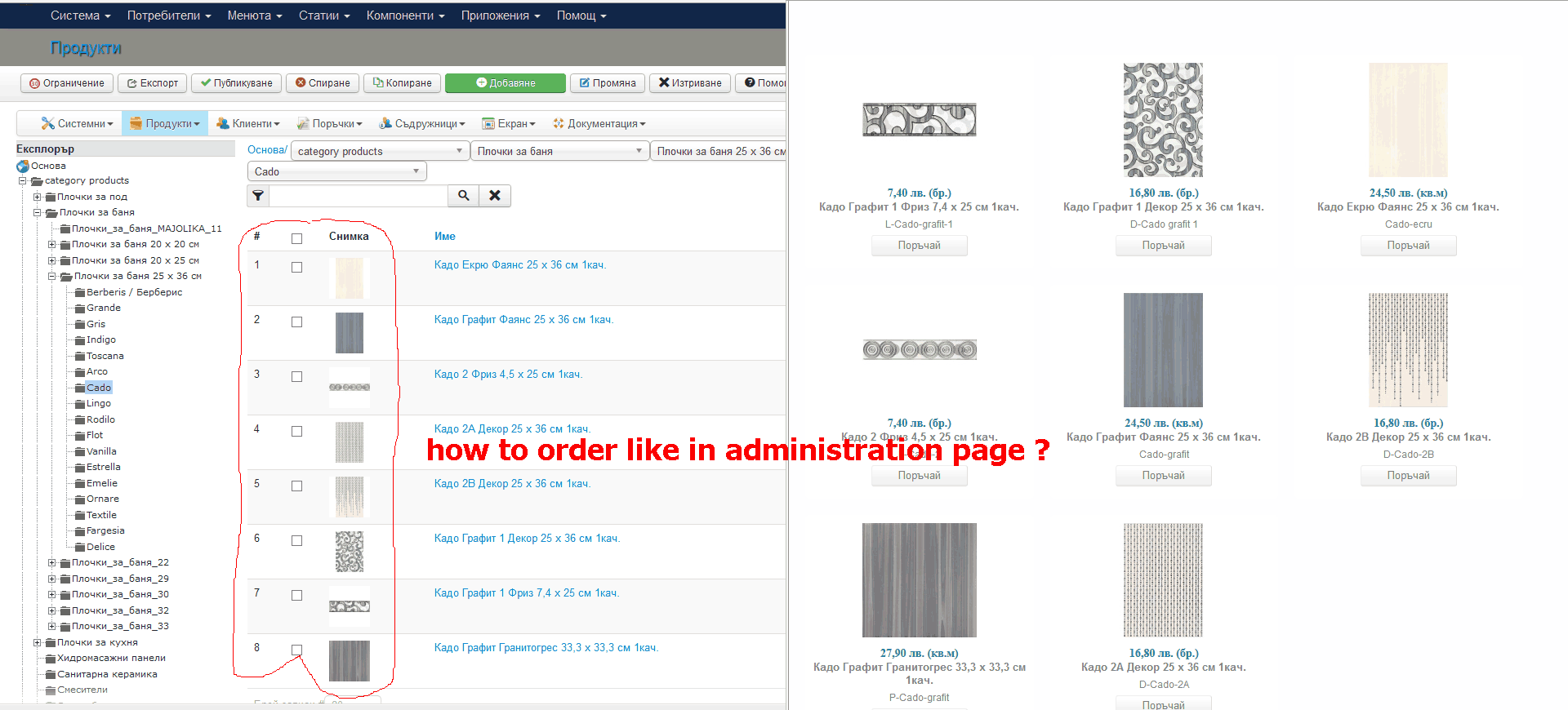Image resolution: width=1568 pixels, height=710 pixels.
Task: Check the box for Кадо 2В Декор row
Action: pos(296,486)
